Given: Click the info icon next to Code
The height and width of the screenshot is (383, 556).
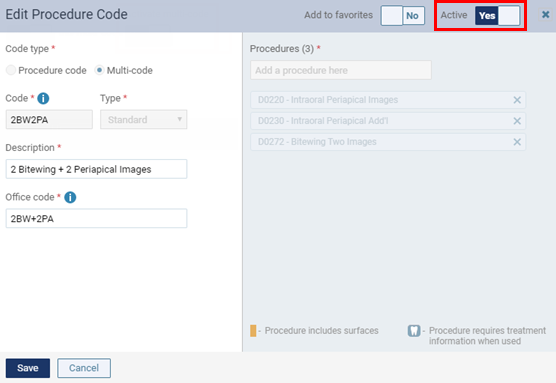Looking at the screenshot, I should coord(43,98).
